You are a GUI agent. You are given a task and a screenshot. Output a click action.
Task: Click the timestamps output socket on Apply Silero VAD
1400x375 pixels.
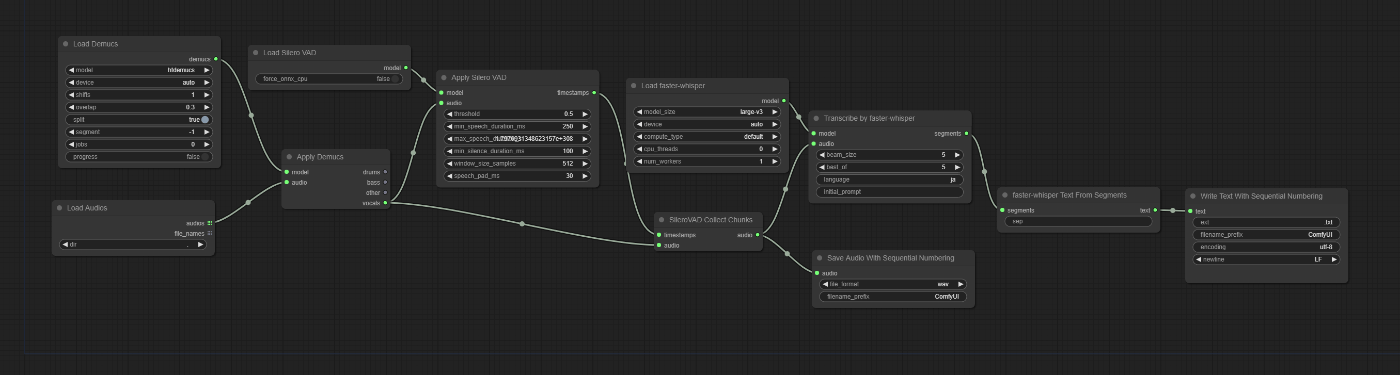coord(594,92)
